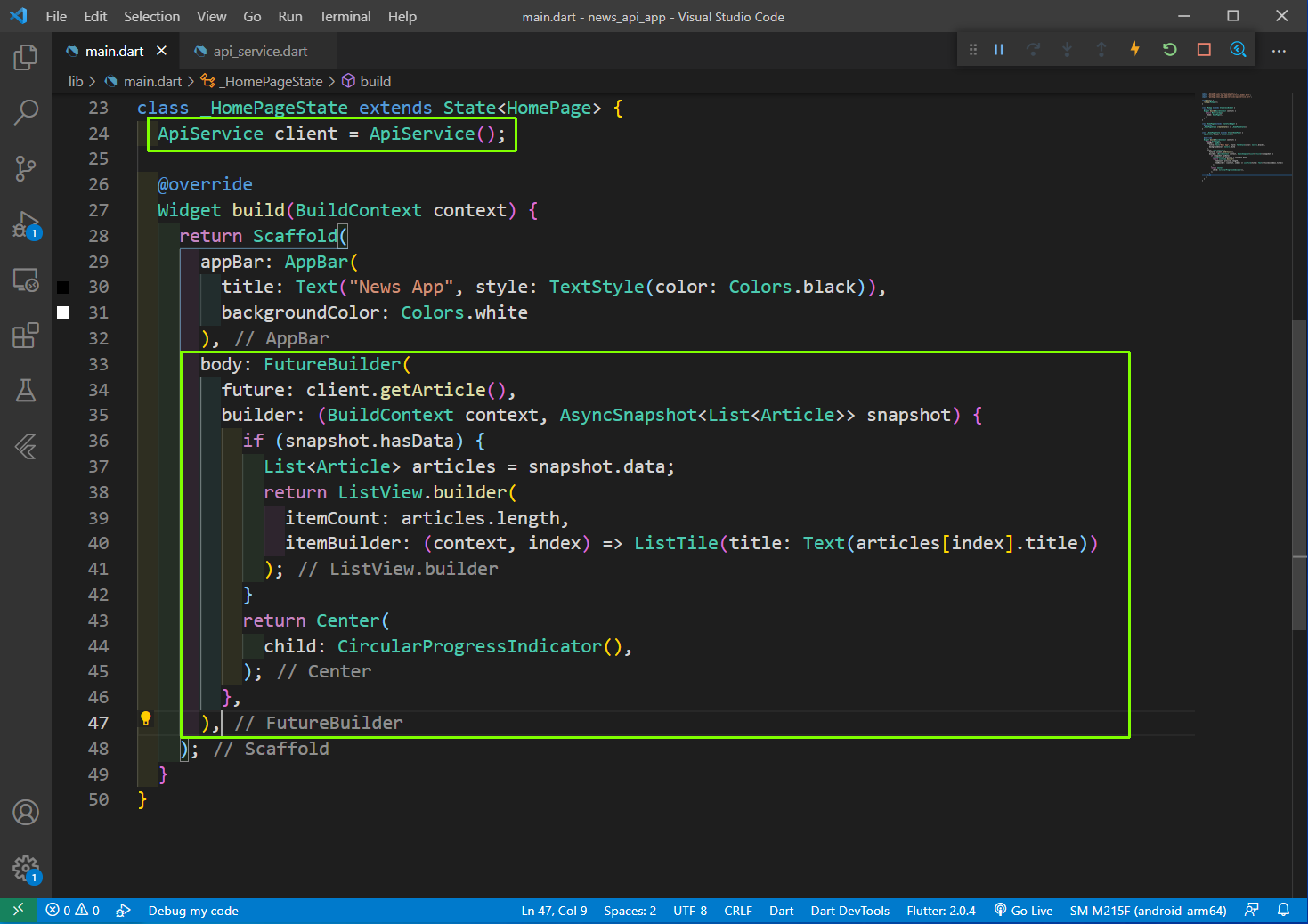Open the Source Control view
The image size is (1308, 924).
[26, 168]
